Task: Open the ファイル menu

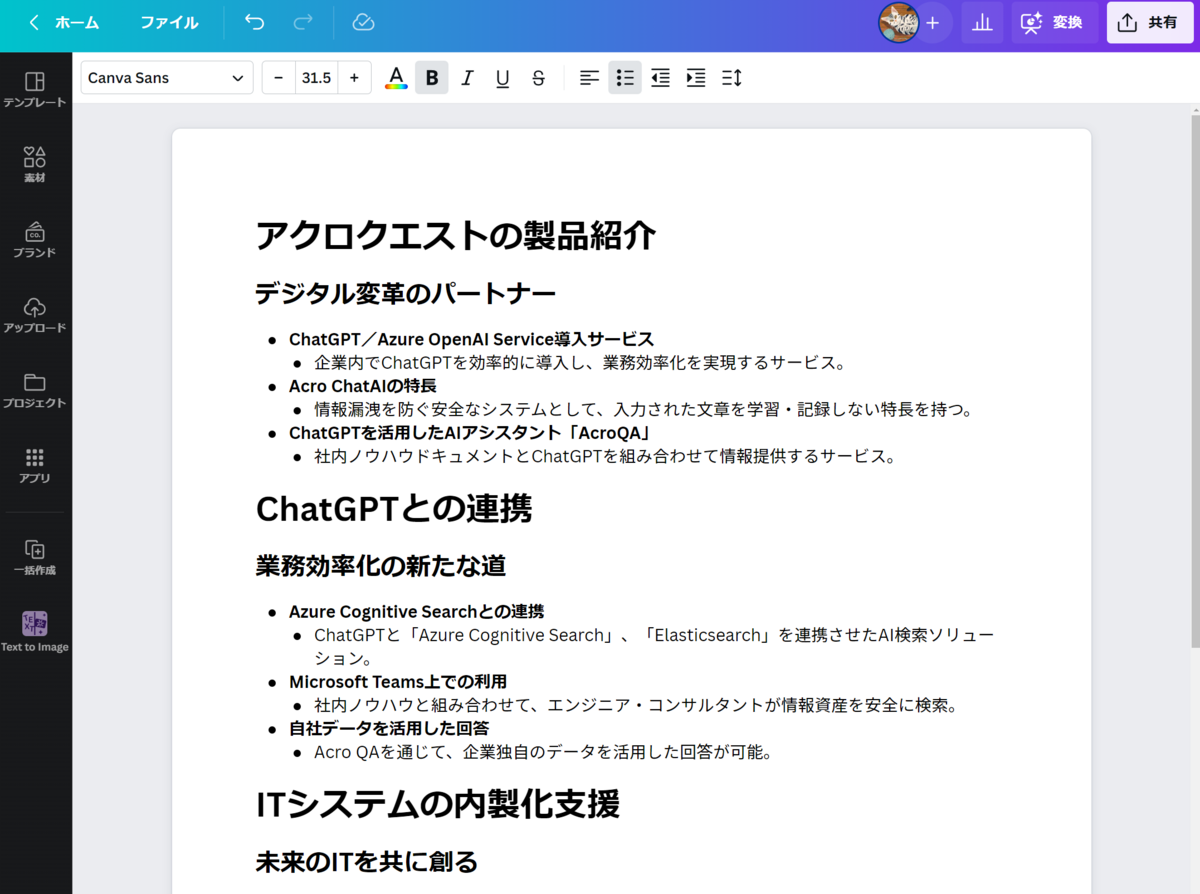Action: coord(169,22)
